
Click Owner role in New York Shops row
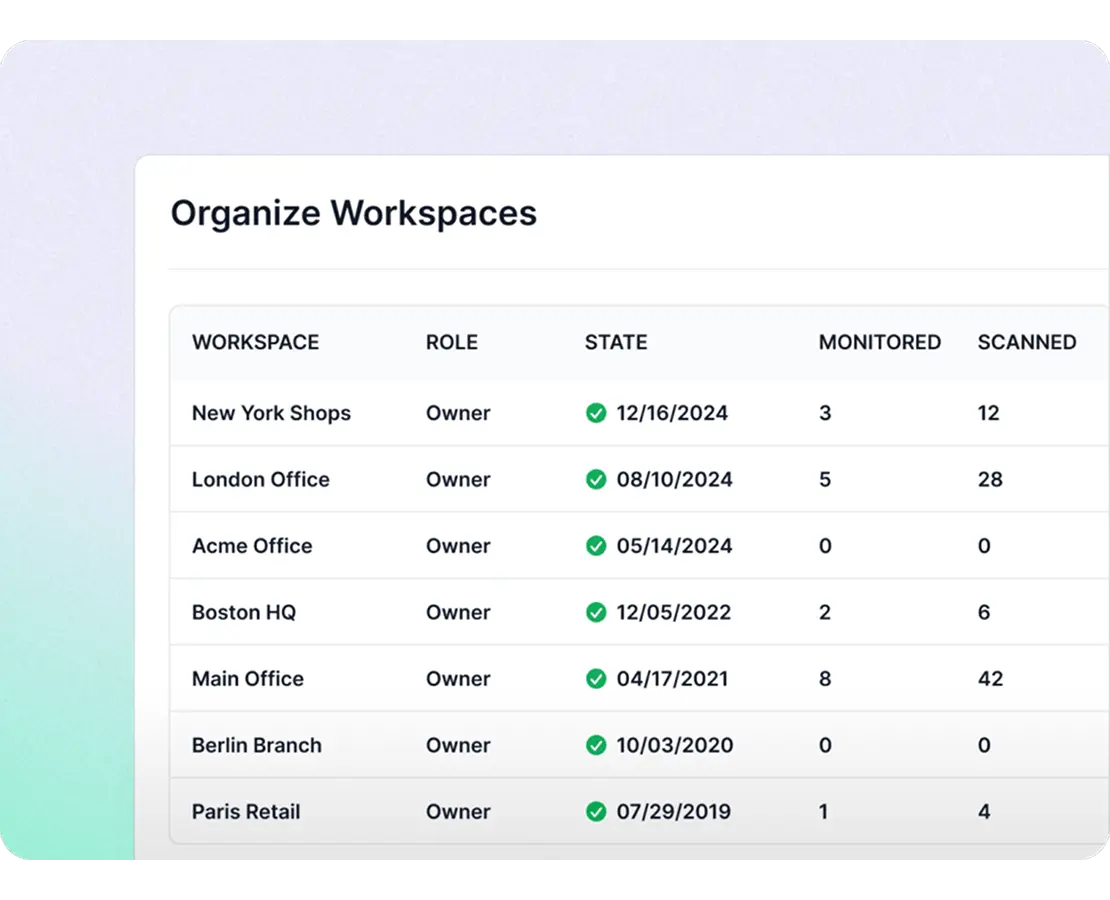pyautogui.click(x=458, y=413)
